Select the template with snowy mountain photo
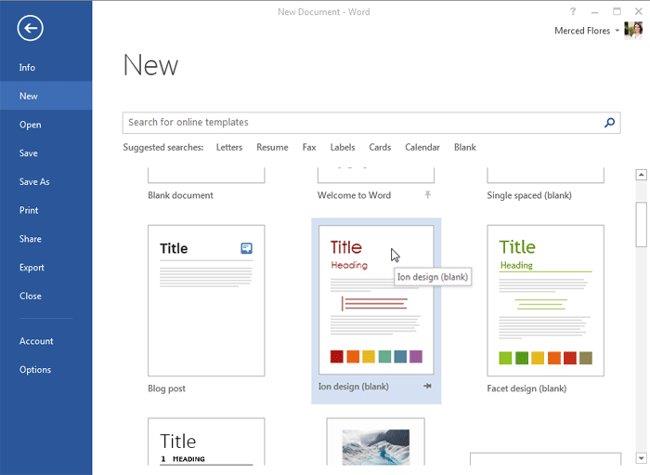The height and width of the screenshot is (475, 650). coord(376,442)
